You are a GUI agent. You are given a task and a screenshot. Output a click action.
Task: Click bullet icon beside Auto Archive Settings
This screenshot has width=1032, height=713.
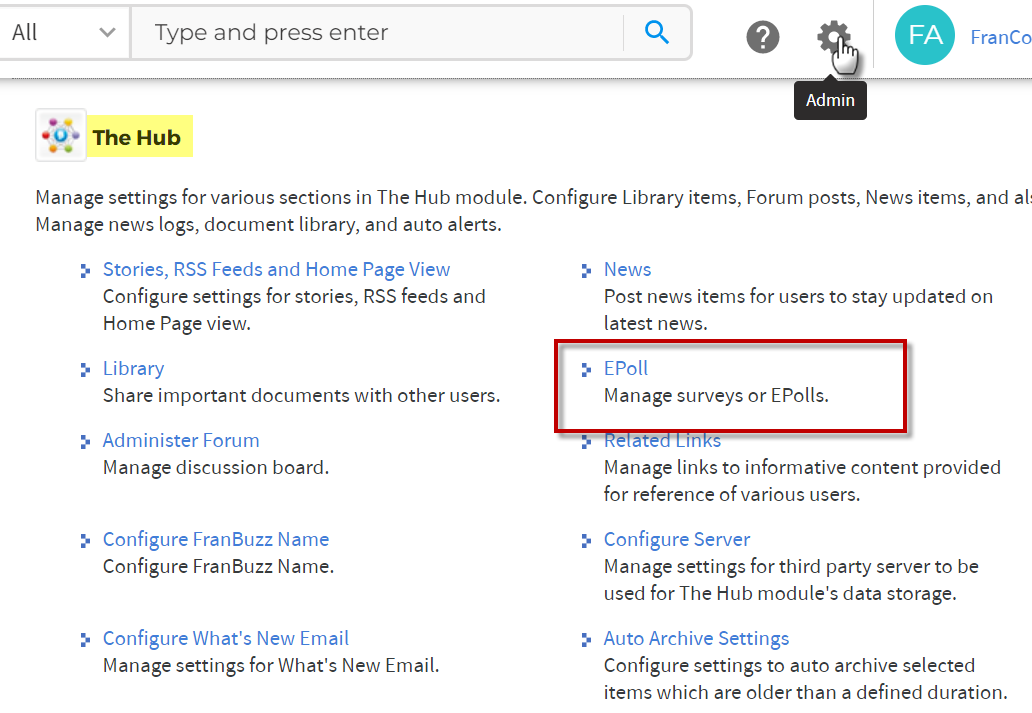coord(586,639)
